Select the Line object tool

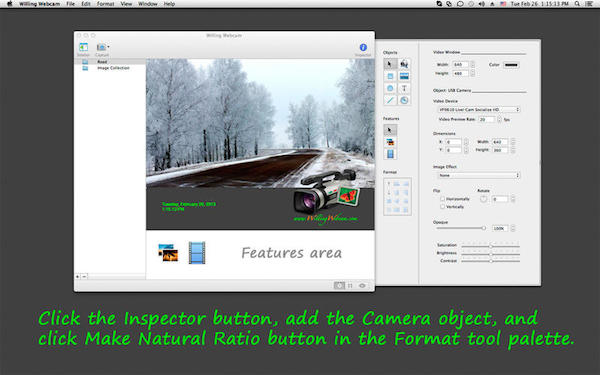point(390,100)
